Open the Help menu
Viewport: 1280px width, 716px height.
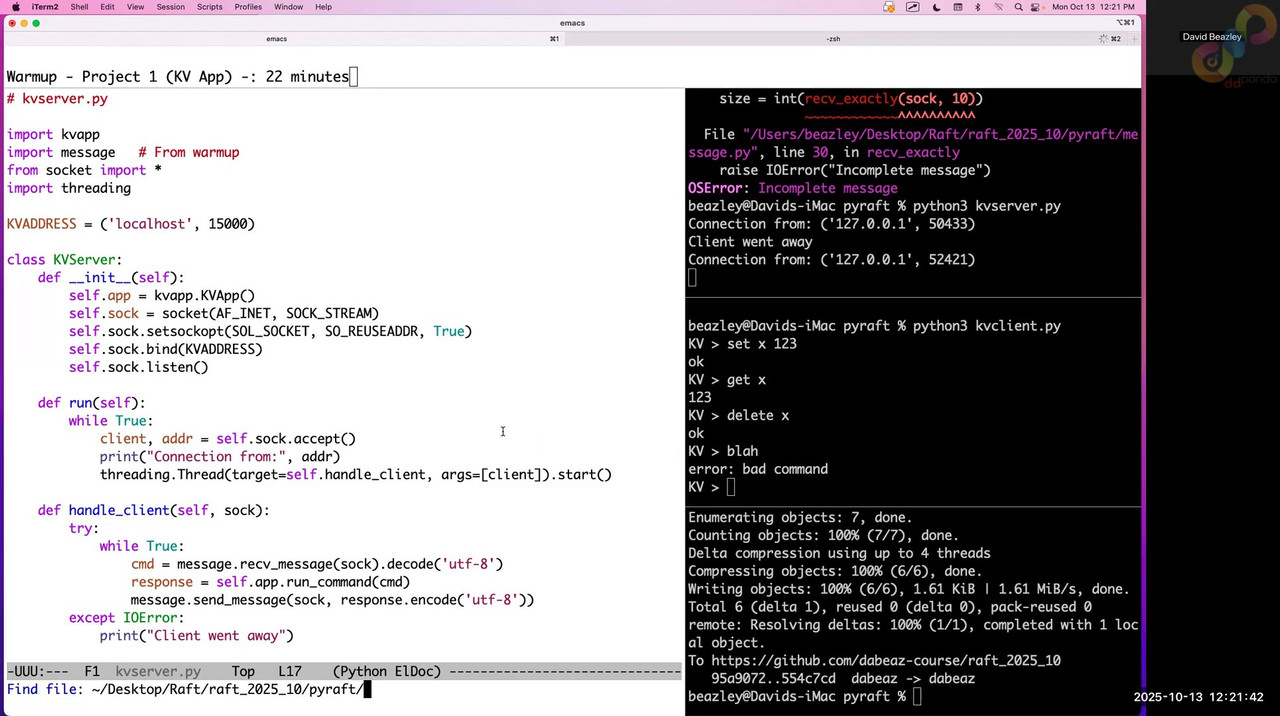[323, 7]
